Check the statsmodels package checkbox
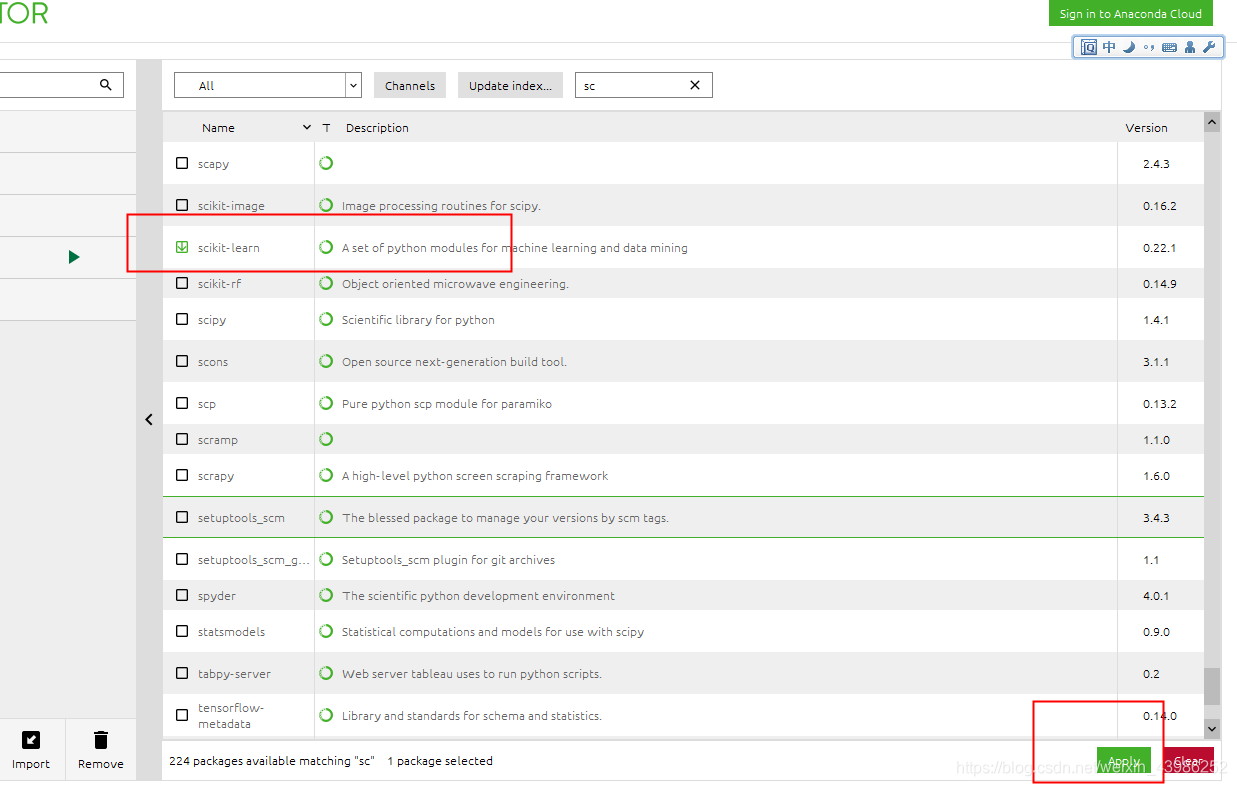This screenshot has height=786, width=1237. pyautogui.click(x=182, y=631)
